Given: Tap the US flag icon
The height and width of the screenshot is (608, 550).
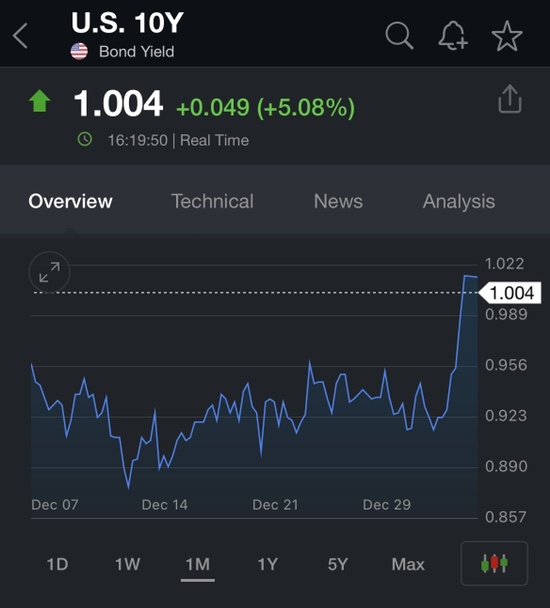Looking at the screenshot, I should [79, 52].
